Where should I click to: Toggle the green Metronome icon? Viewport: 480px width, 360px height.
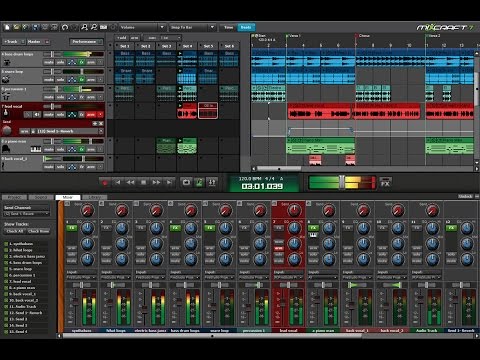point(199,182)
